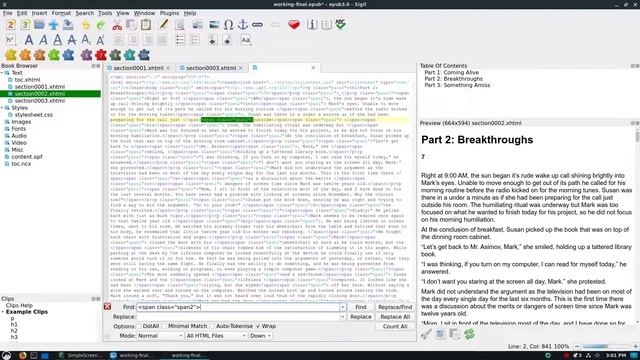Select stylesheet.css in Book Browser
This screenshot has height=360, width=640.
(x=33, y=115)
